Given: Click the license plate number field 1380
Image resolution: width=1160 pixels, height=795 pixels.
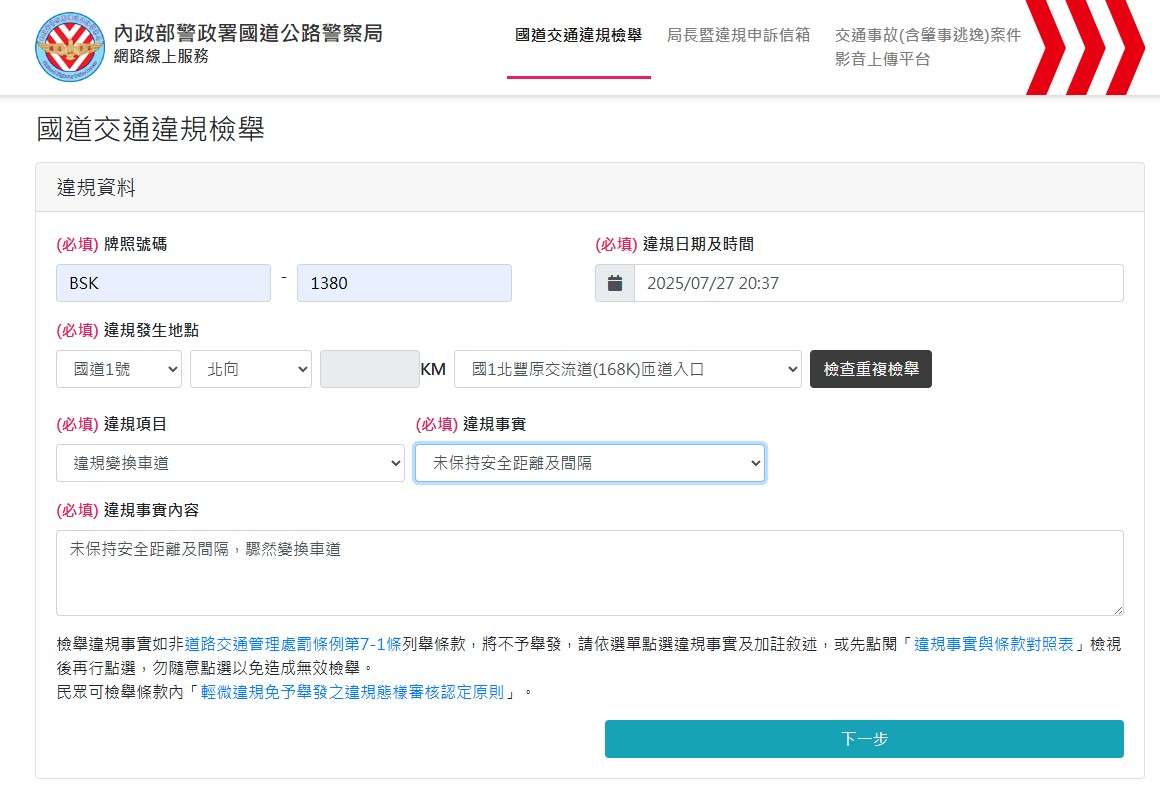Looking at the screenshot, I should pyautogui.click(x=404, y=283).
